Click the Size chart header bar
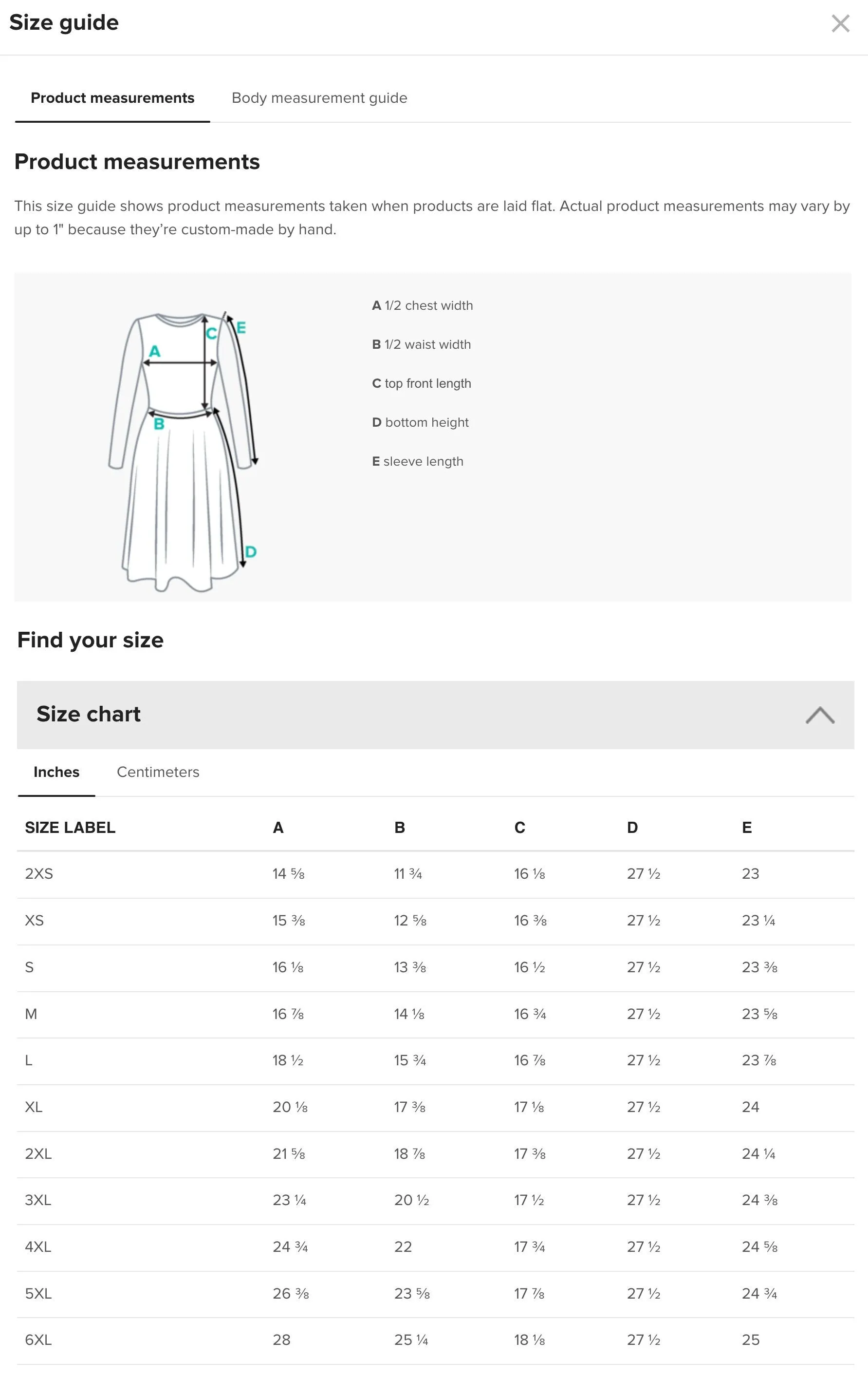The width and height of the screenshot is (868, 1397). [435, 715]
